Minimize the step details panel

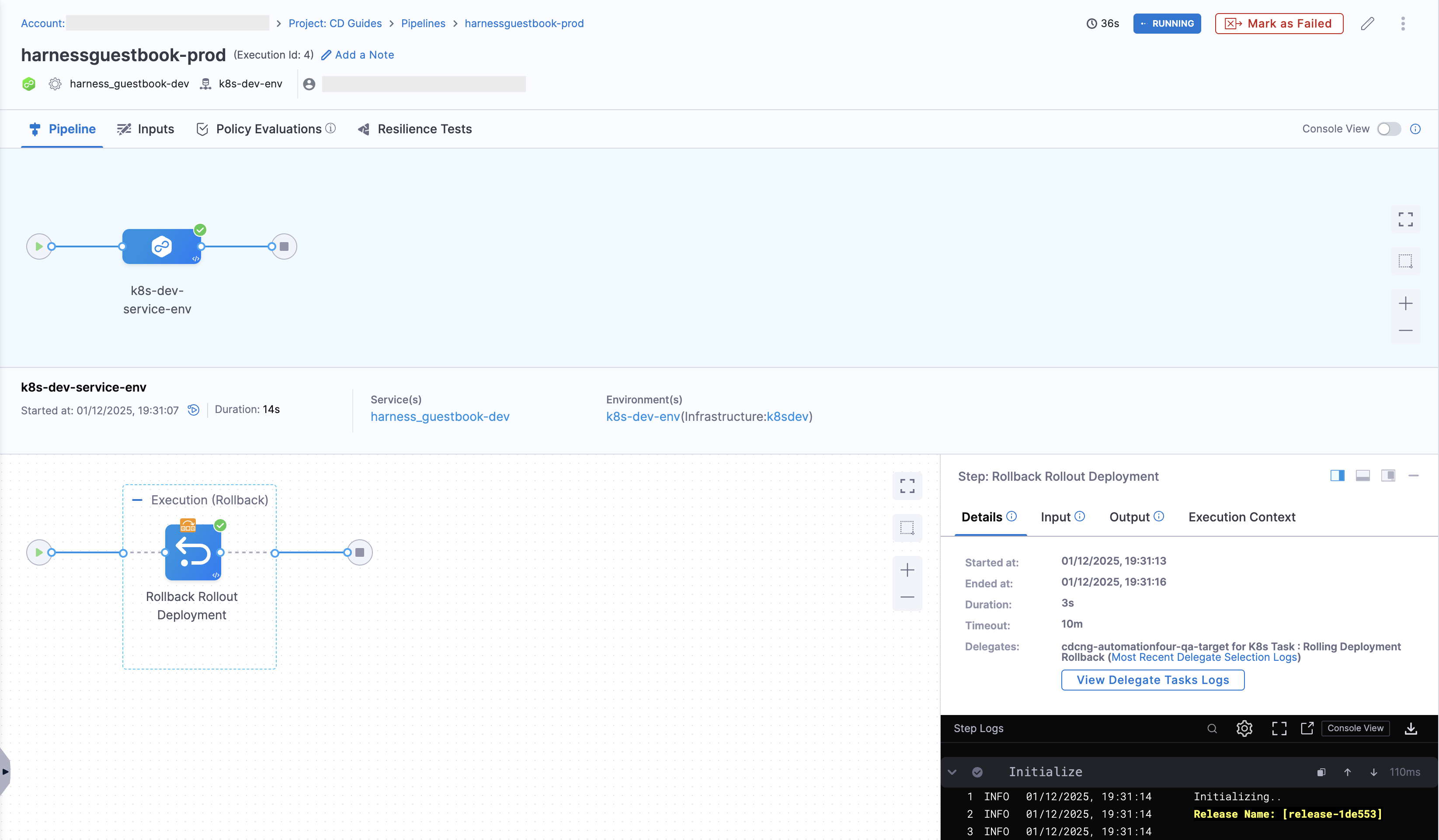click(1413, 476)
